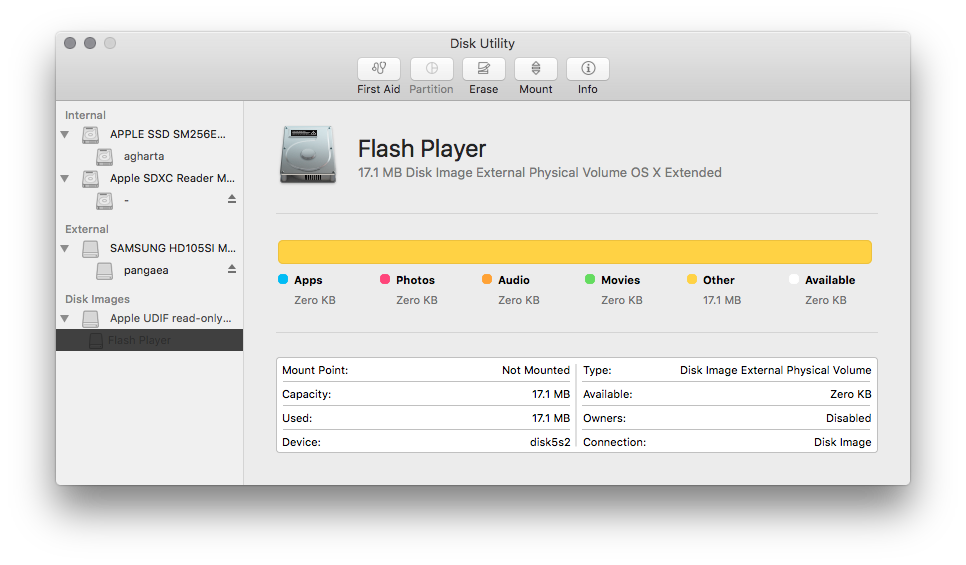
Task: Click the Connection 'Disk Image' value
Action: tap(842, 442)
